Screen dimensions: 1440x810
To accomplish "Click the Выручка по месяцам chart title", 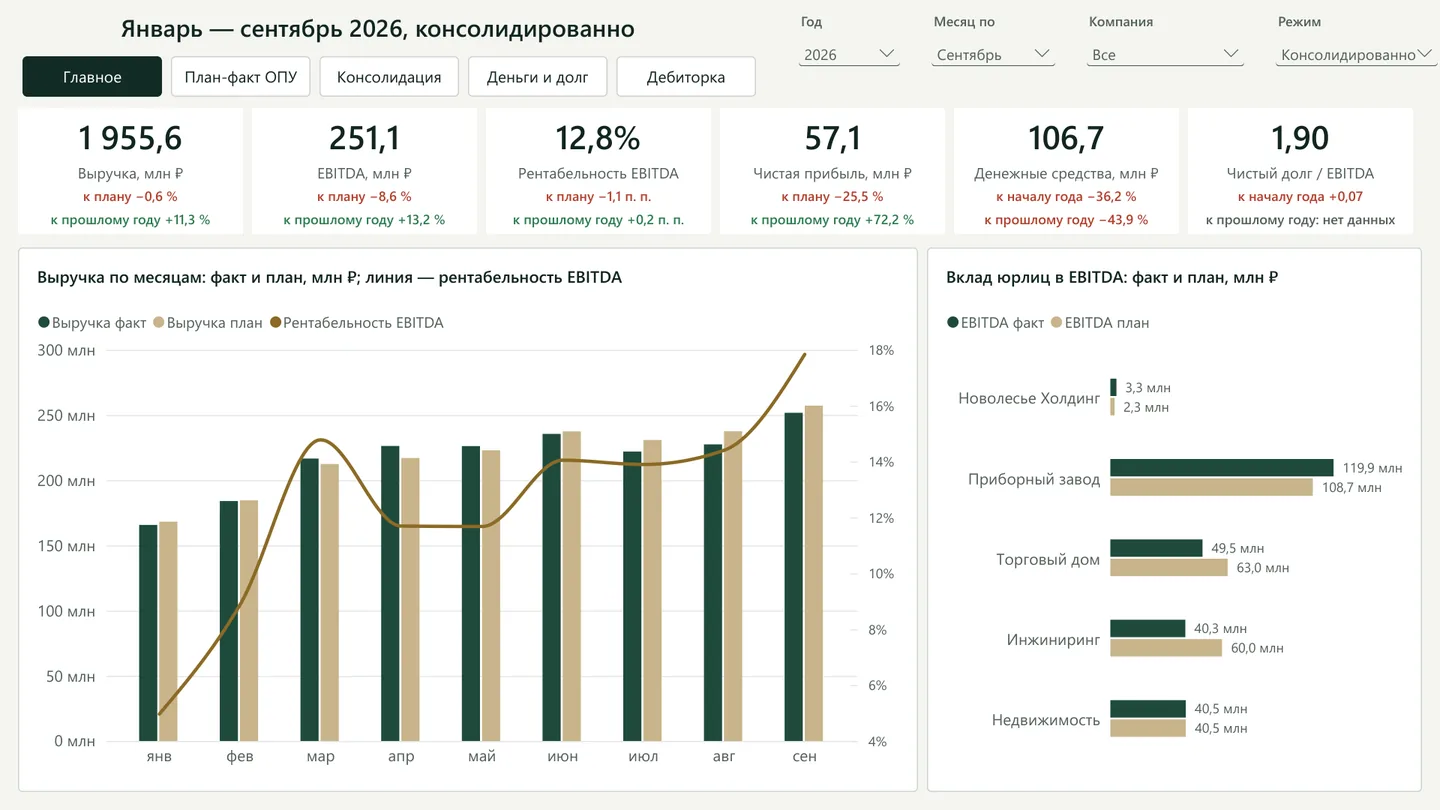I will pos(329,277).
